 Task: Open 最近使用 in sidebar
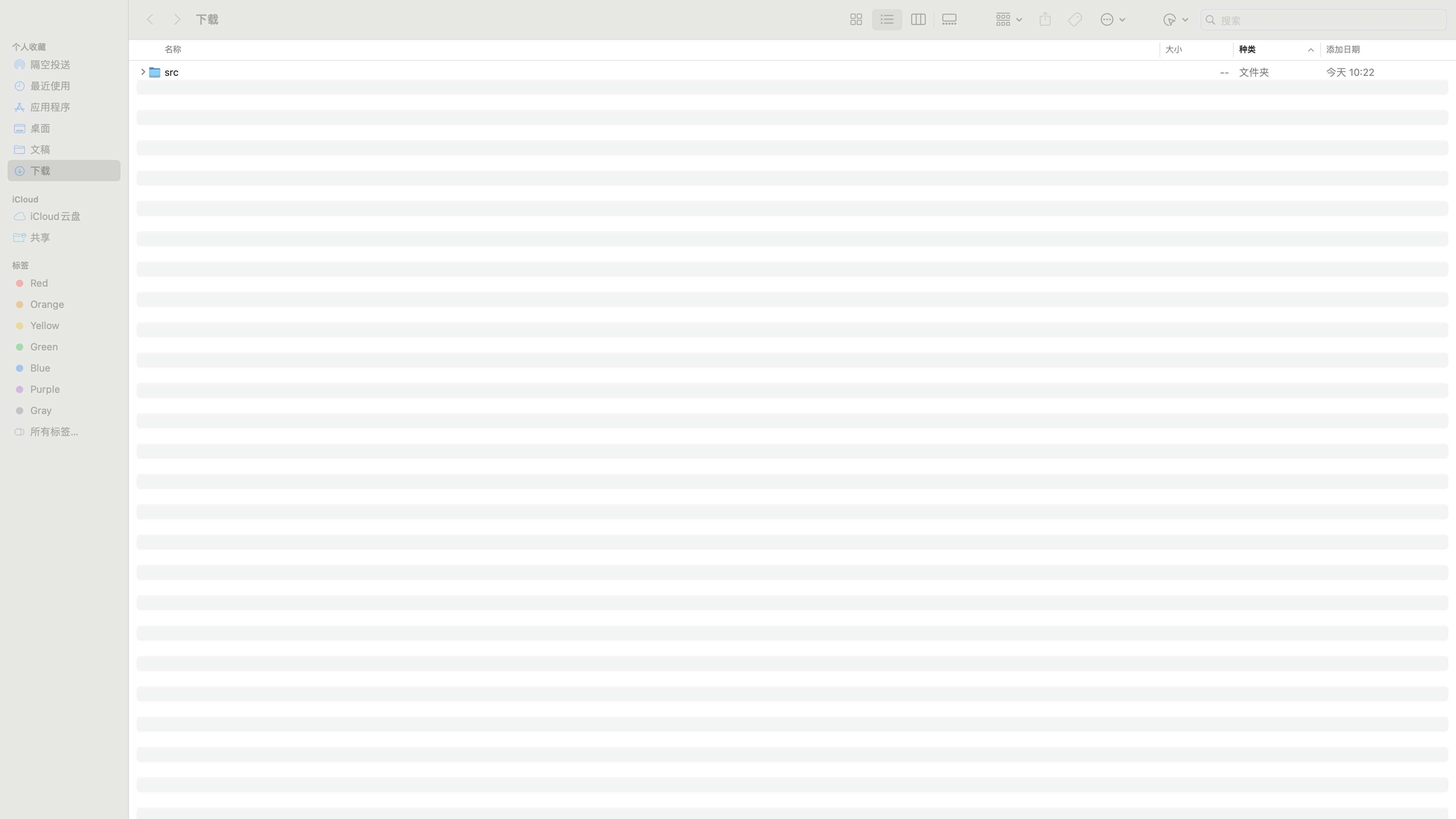click(x=64, y=86)
